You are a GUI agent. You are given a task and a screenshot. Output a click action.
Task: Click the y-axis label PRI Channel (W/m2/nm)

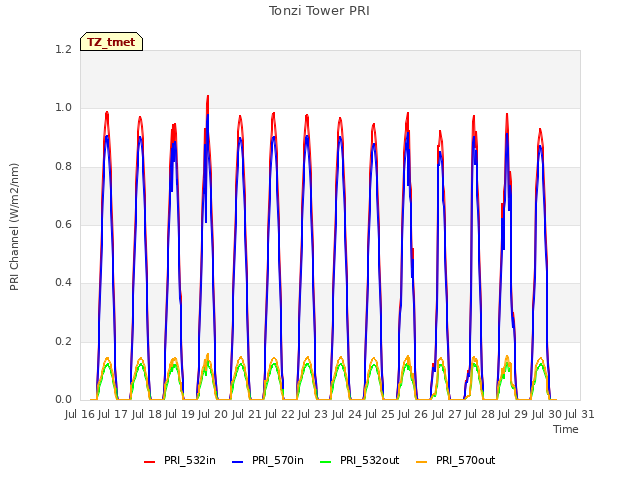[14, 227]
